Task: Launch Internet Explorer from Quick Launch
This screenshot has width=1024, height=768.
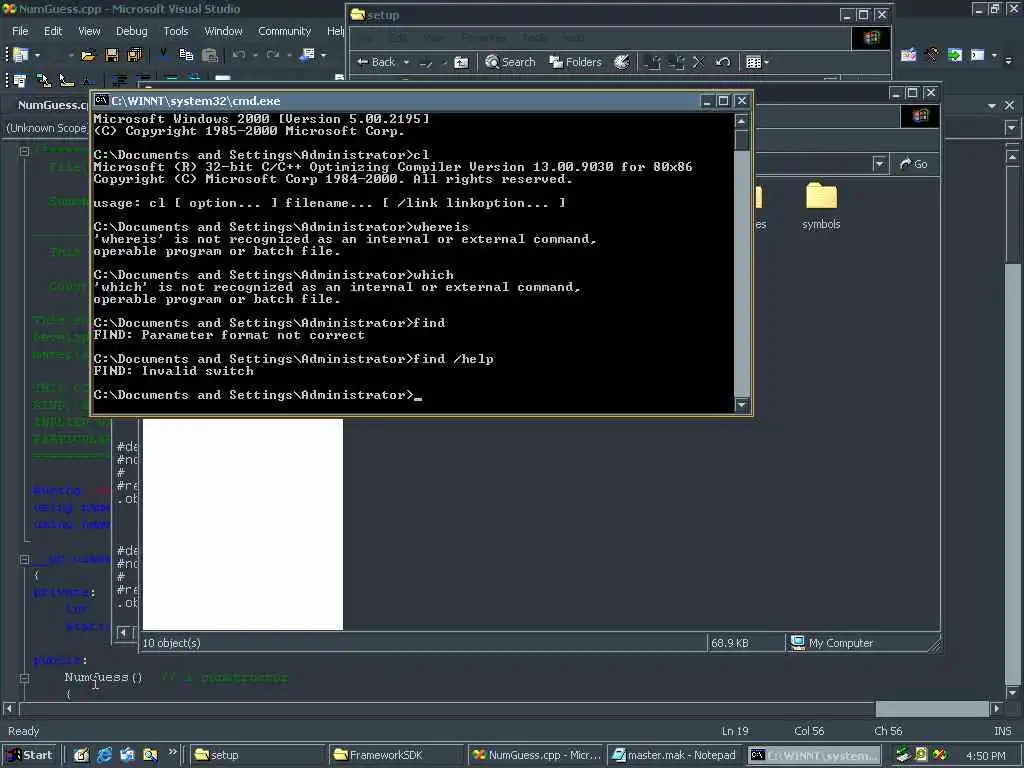Action: point(104,755)
